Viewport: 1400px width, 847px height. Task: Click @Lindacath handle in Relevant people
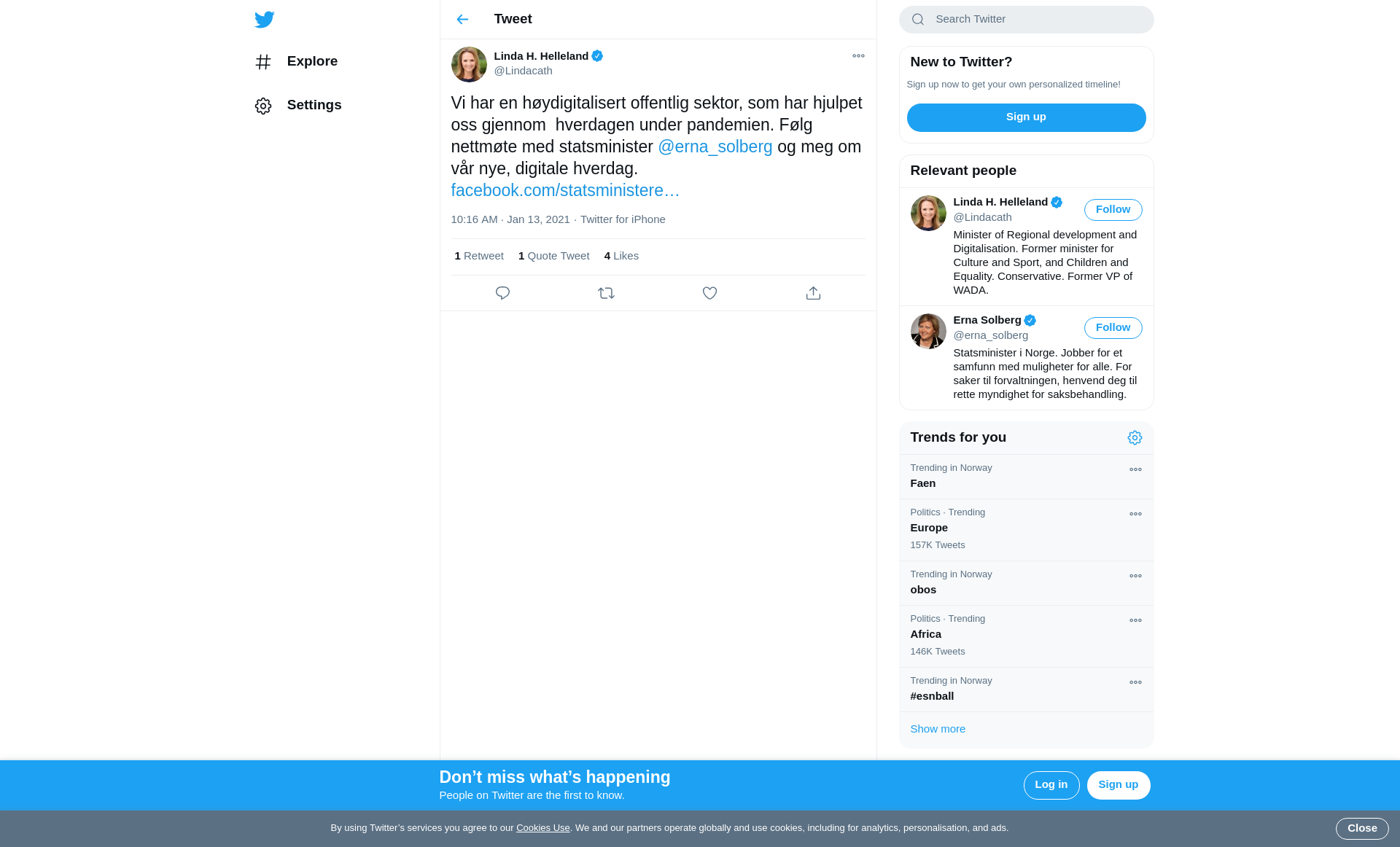[982, 217]
